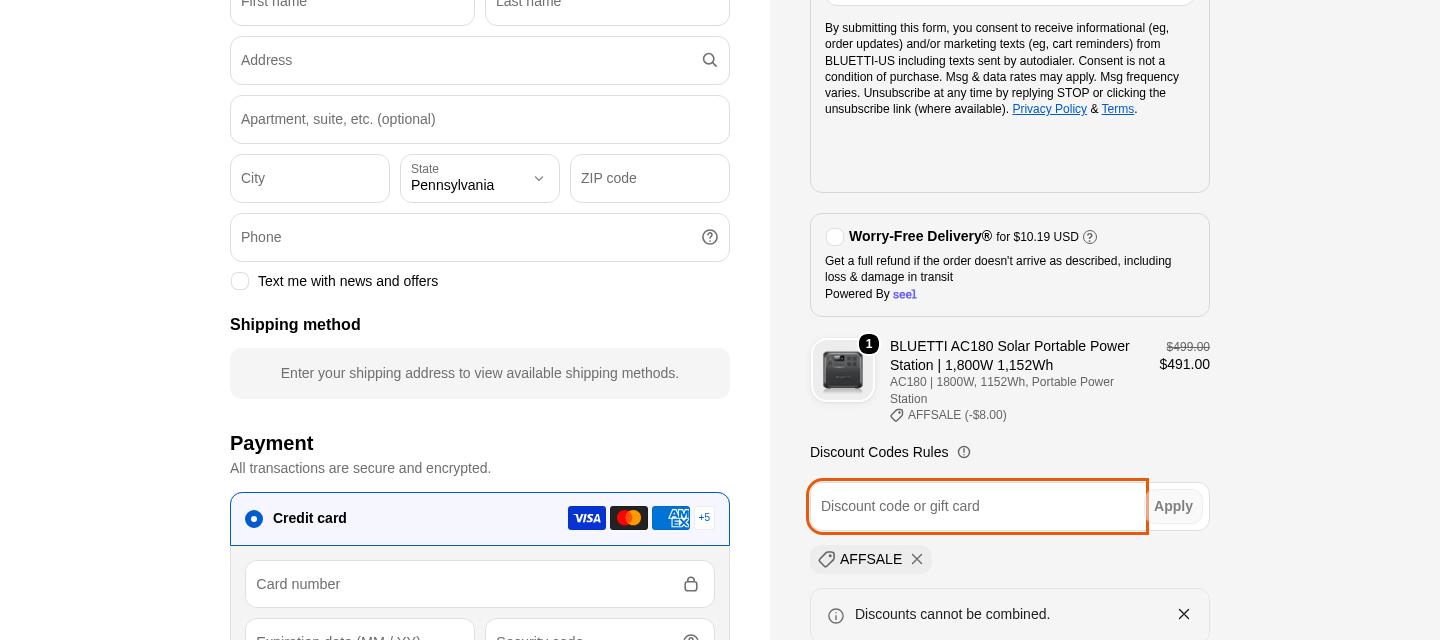Image resolution: width=1440 pixels, height=640 pixels.
Task: Click the Worry-Free Delivery help icon
Action: click(1090, 237)
